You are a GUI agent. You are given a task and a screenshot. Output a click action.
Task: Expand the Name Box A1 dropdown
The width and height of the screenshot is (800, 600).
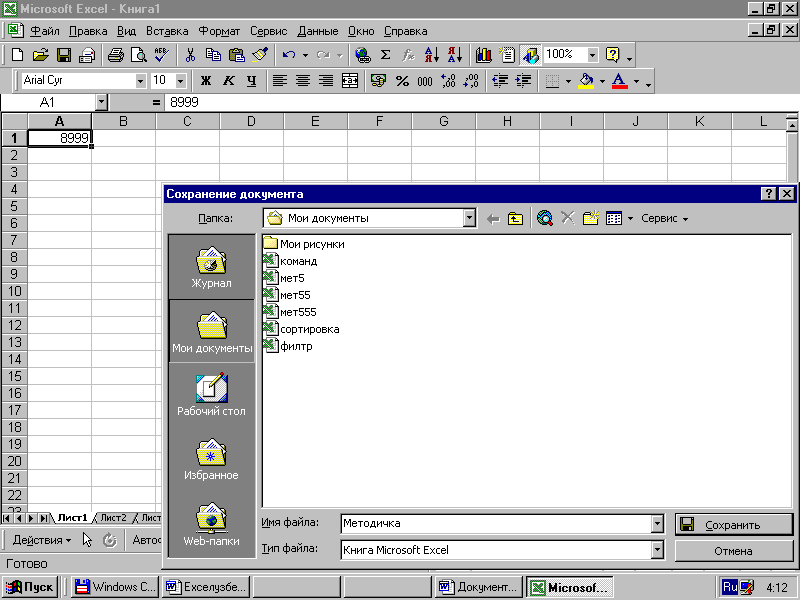coord(101,103)
